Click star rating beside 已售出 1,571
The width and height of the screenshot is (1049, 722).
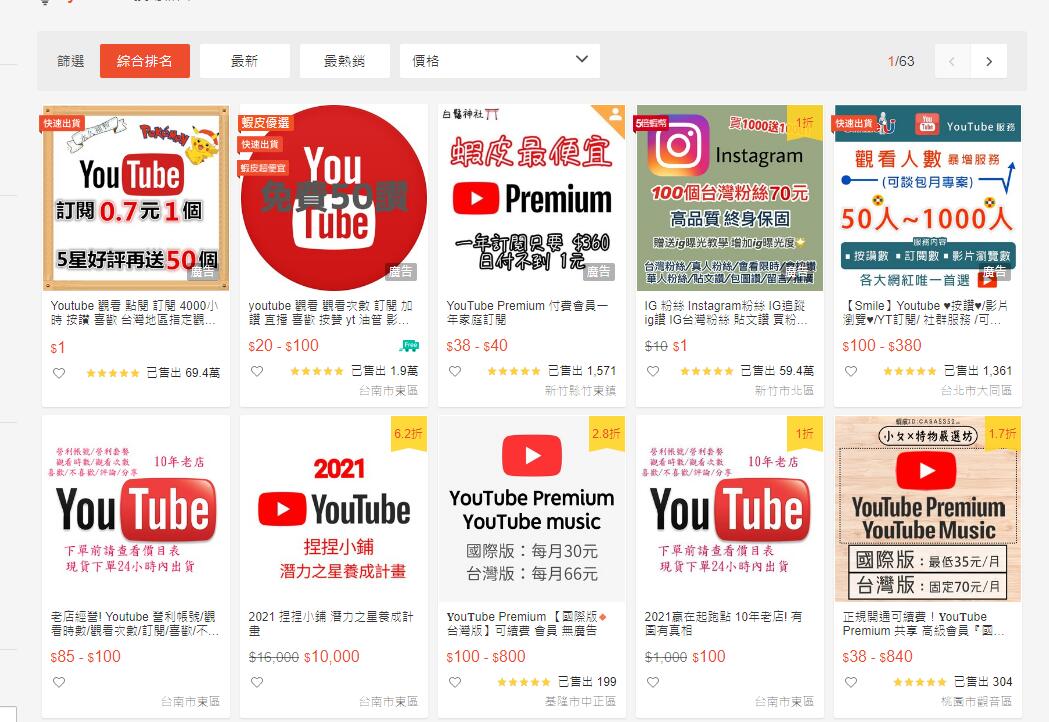[514, 371]
